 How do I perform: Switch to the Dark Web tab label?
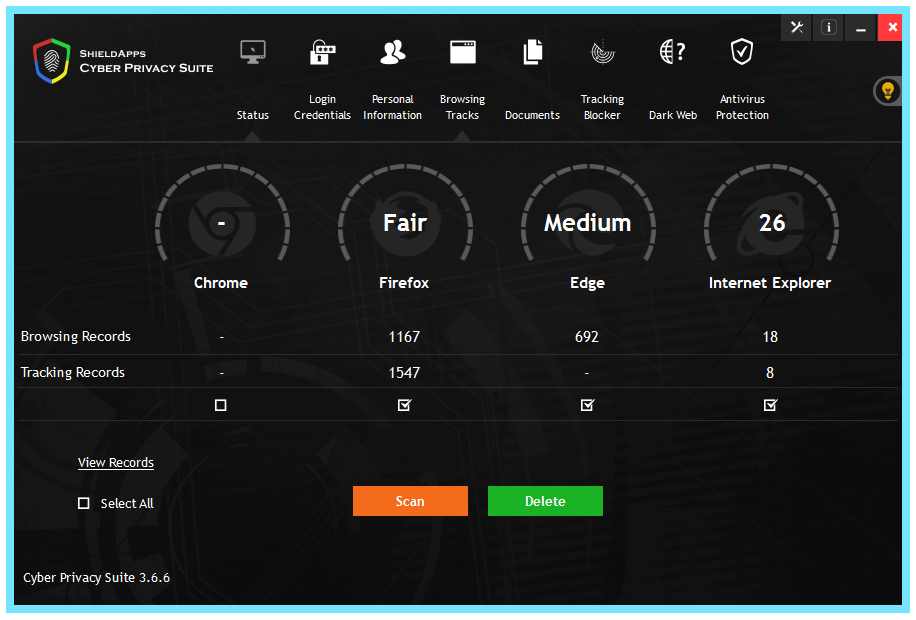point(673,115)
